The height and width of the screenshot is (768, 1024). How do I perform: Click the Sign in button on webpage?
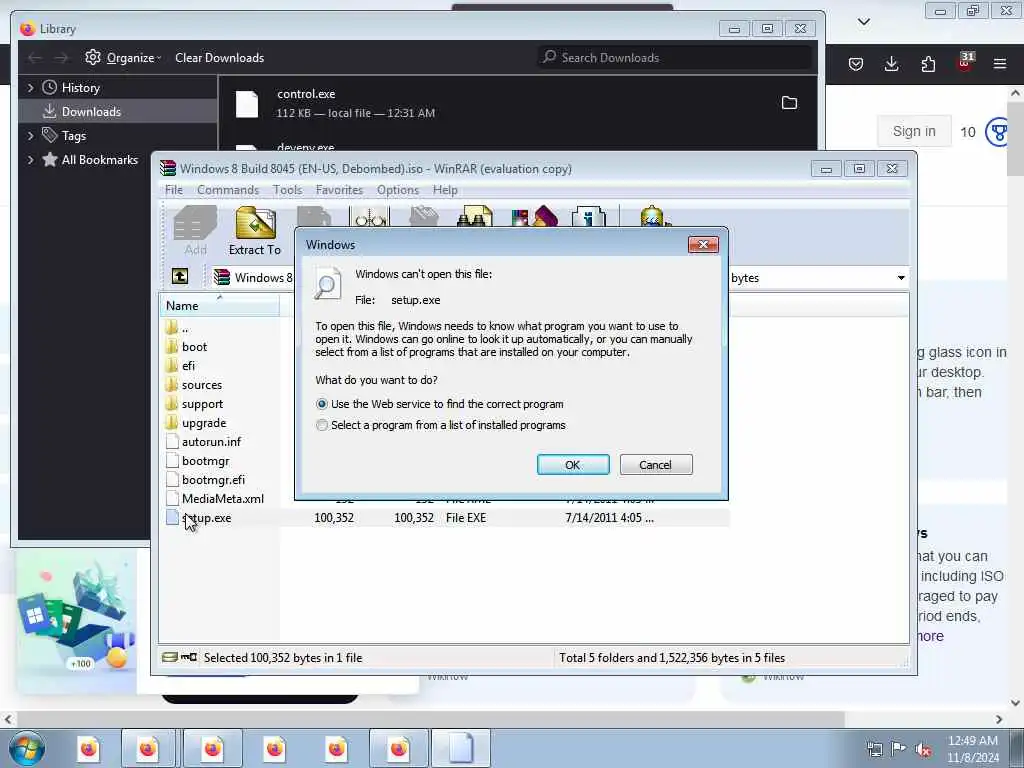[914, 131]
